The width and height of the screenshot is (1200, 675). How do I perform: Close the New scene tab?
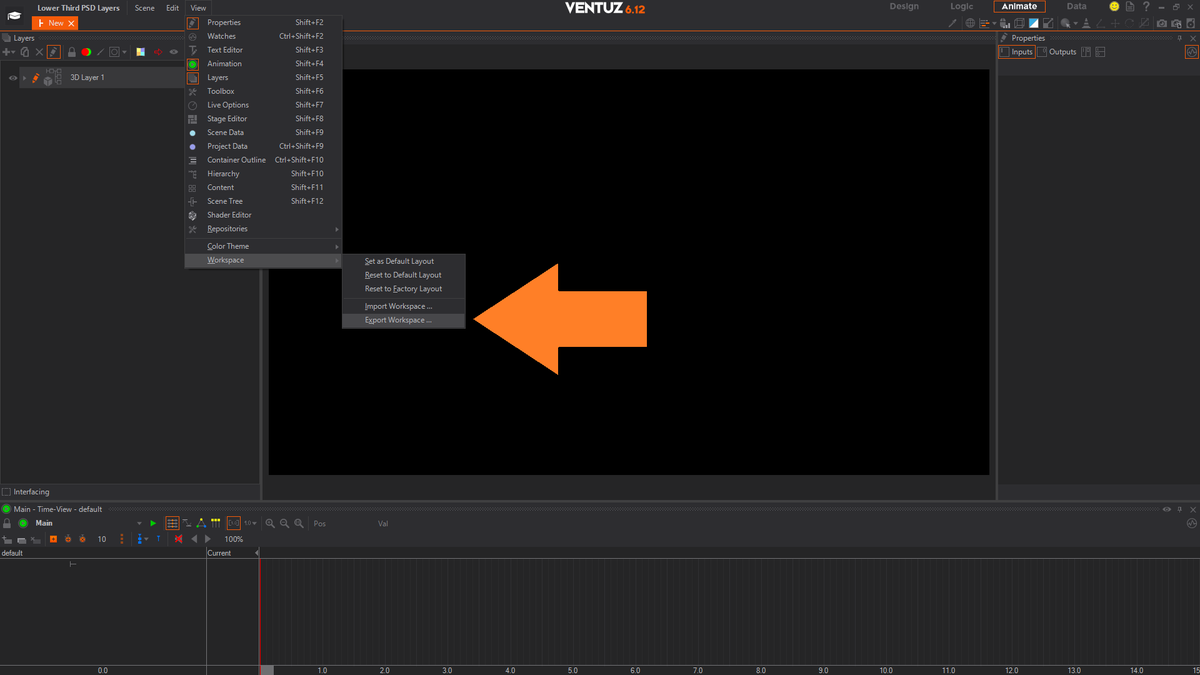[71, 23]
